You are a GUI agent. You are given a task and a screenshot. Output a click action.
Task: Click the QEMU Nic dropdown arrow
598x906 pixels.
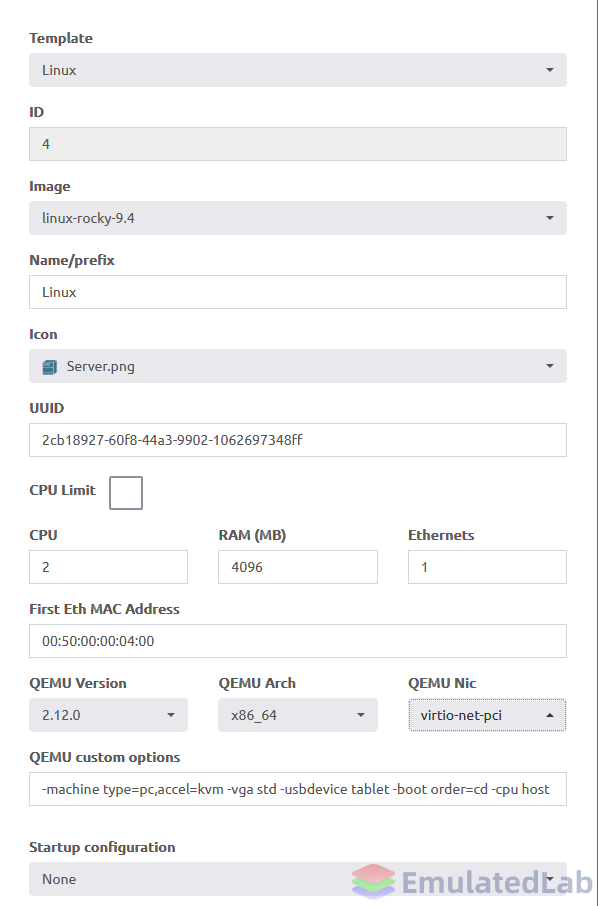[x=550, y=715]
